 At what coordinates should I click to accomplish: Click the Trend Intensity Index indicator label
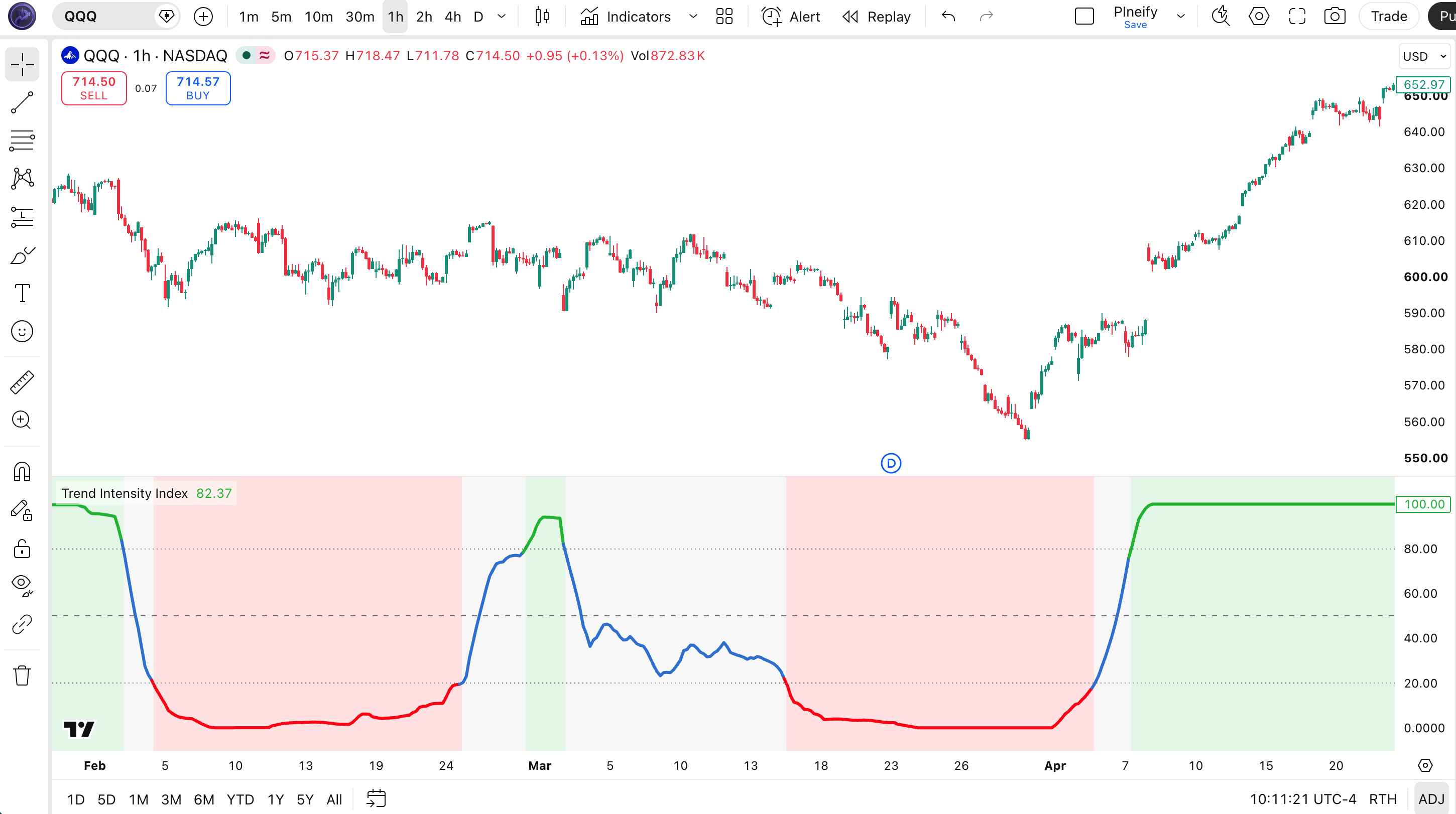tap(125, 493)
